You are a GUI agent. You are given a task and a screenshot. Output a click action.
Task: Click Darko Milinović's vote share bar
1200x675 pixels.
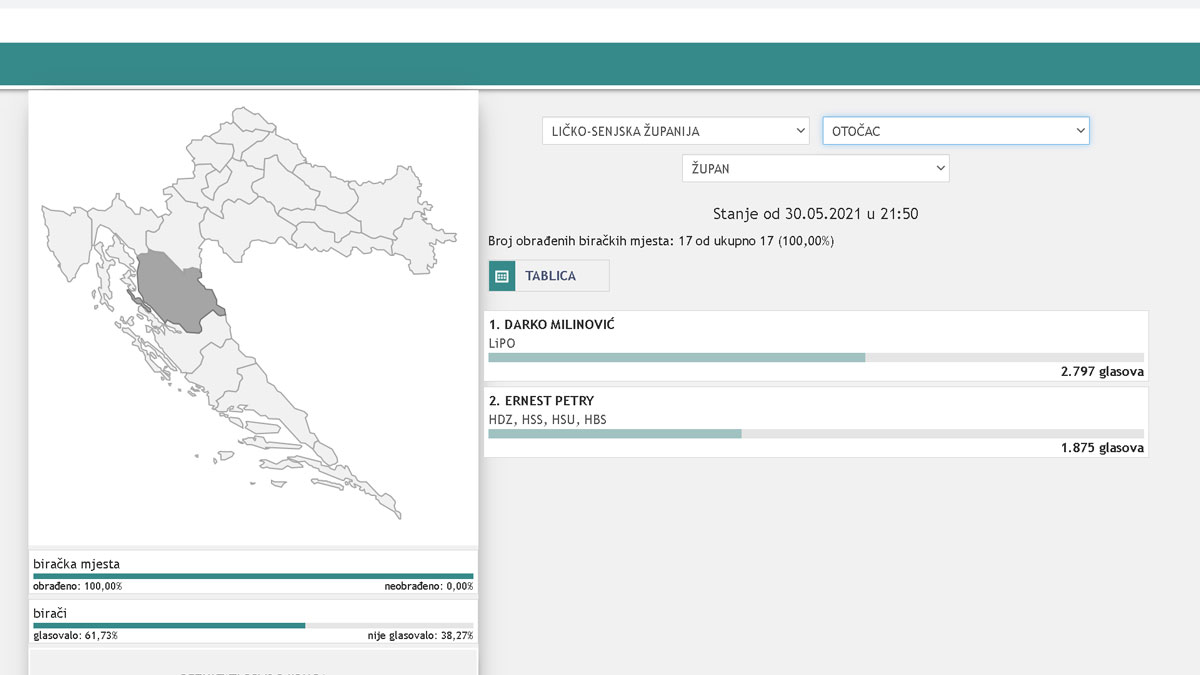point(676,357)
